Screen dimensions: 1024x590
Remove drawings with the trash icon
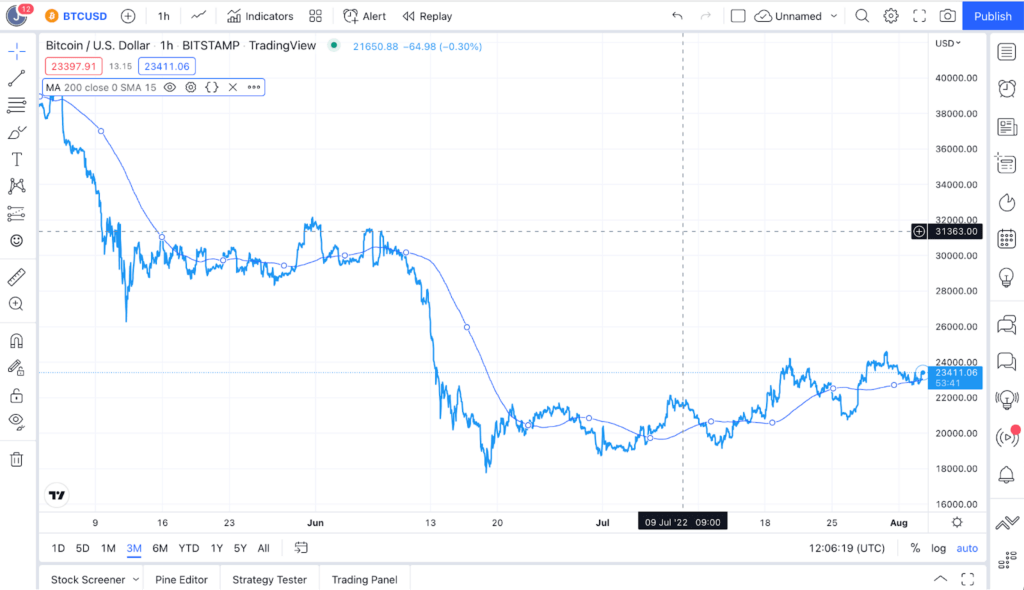[16, 459]
